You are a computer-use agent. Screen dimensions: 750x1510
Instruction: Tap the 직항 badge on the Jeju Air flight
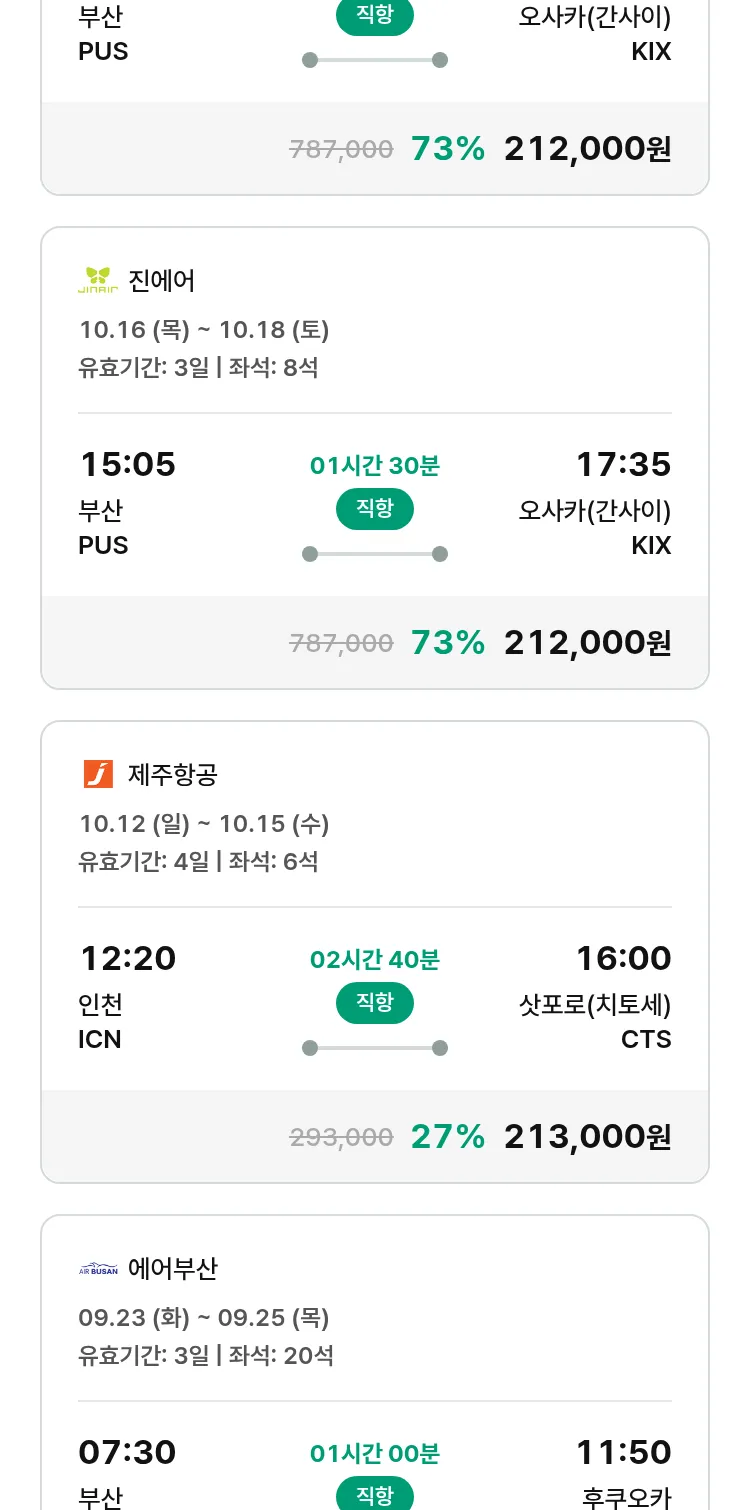pos(375,1003)
